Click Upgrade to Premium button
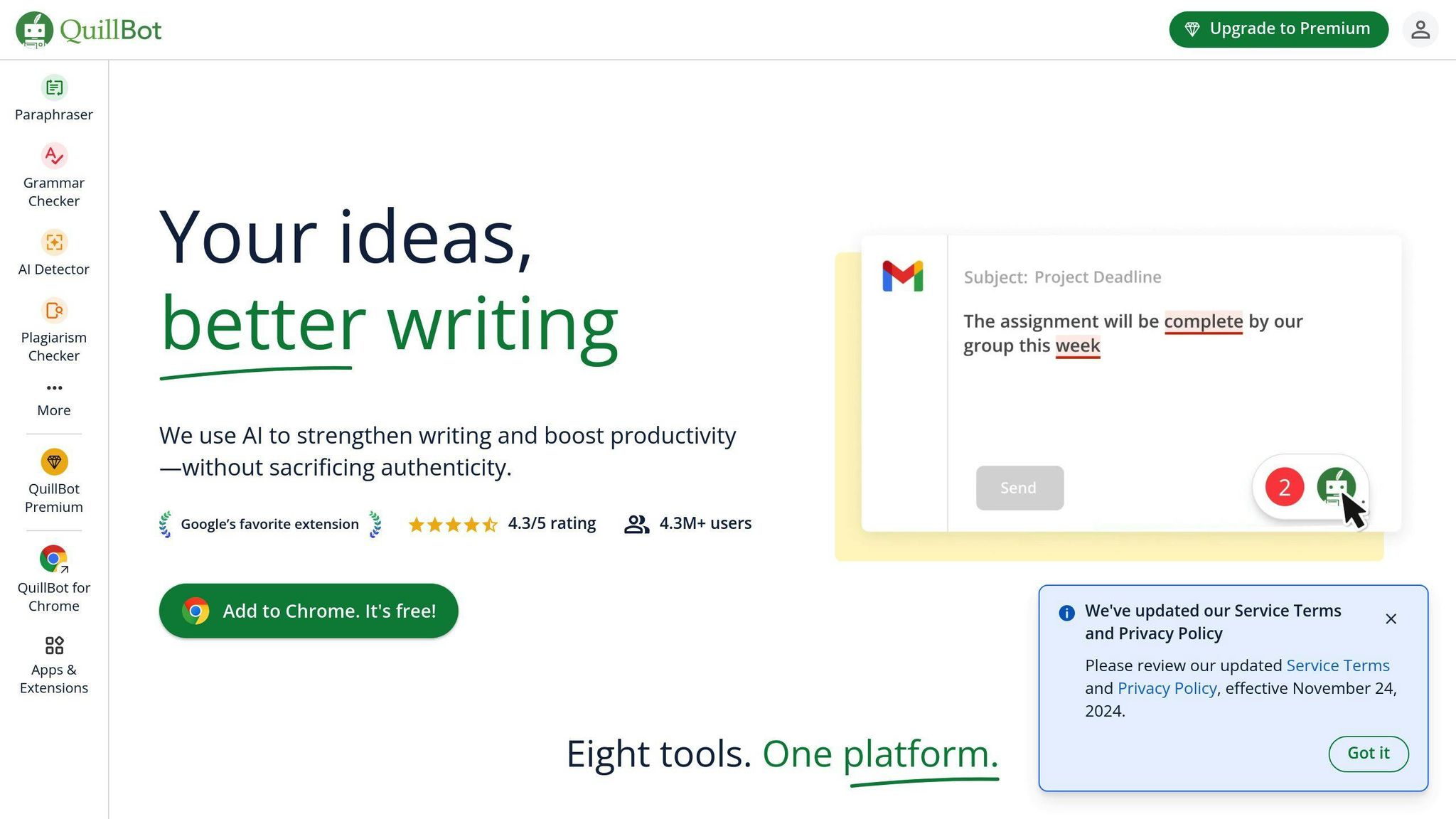This screenshot has height=819, width=1456. click(x=1278, y=29)
